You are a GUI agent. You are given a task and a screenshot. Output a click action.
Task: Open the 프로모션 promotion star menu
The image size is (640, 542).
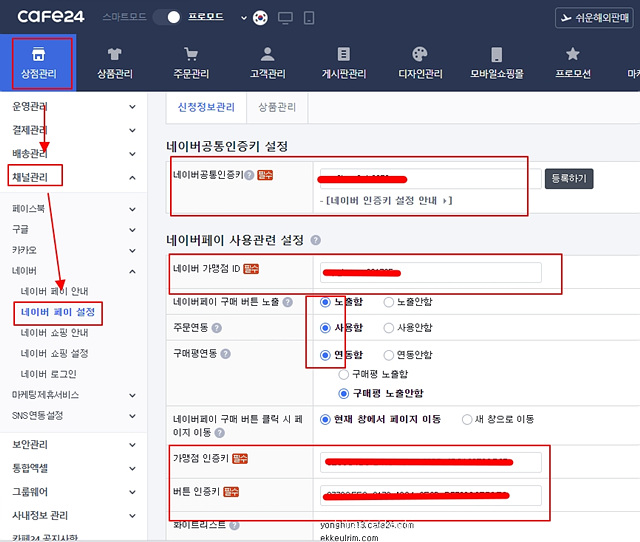573,63
